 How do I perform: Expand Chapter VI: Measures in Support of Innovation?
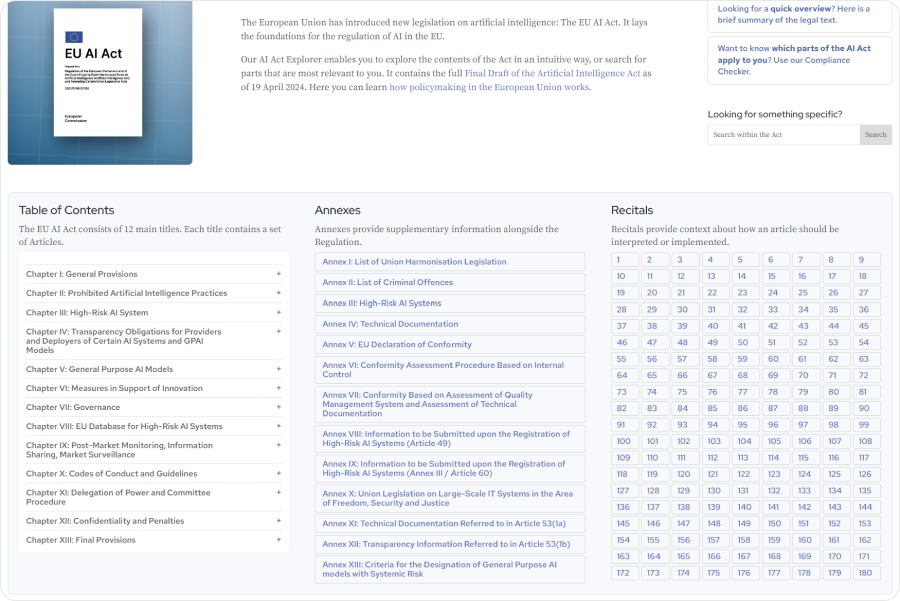tap(153, 388)
